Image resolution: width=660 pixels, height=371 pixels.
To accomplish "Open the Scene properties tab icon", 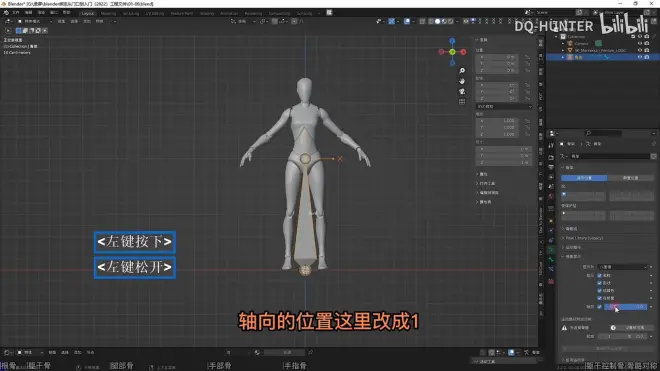I will [x=551, y=187].
